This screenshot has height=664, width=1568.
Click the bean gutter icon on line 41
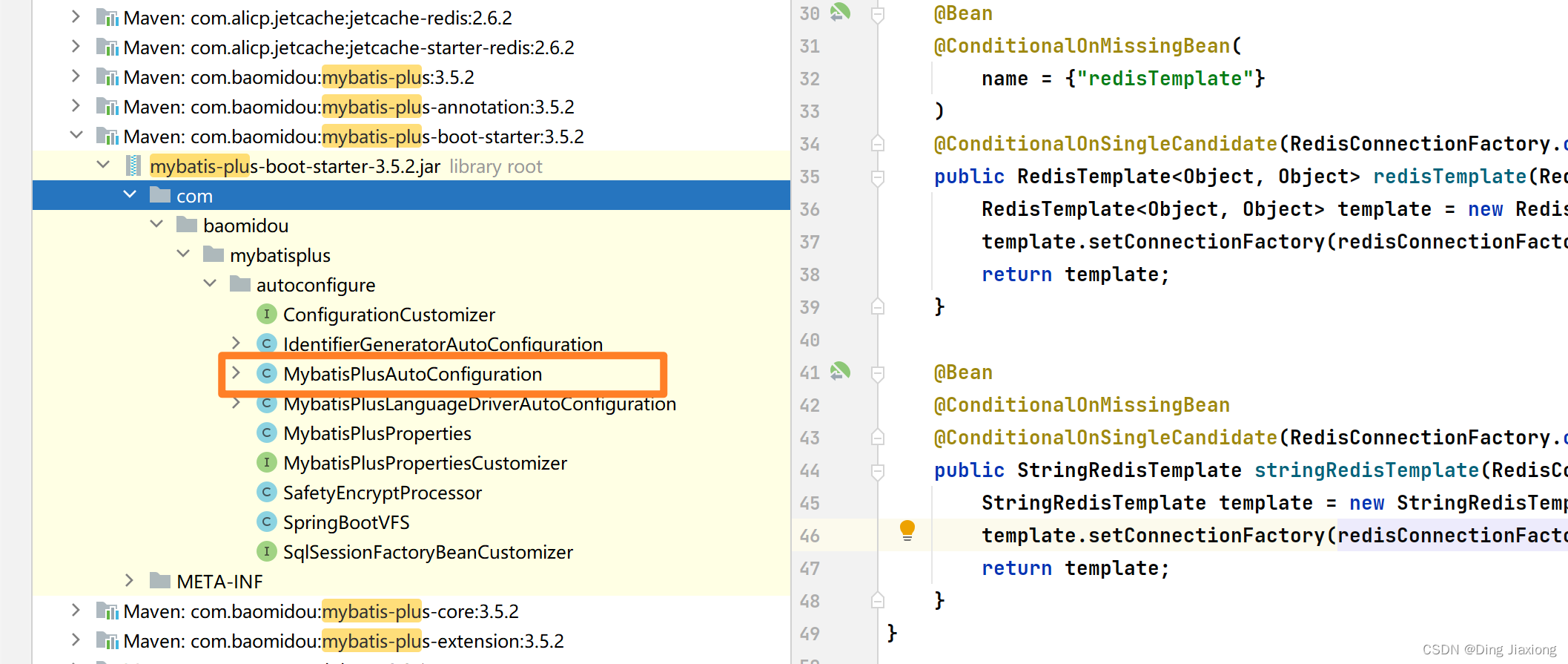point(840,371)
